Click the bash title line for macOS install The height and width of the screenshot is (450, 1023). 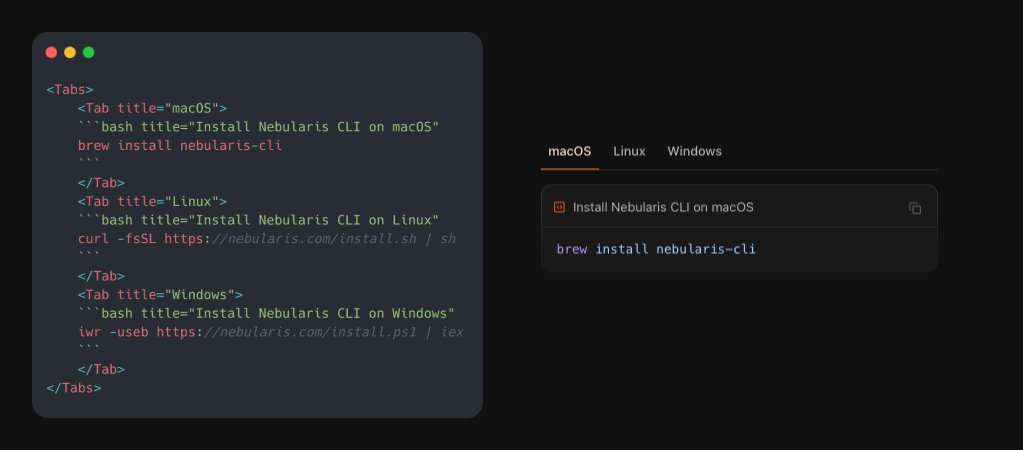coord(258,127)
